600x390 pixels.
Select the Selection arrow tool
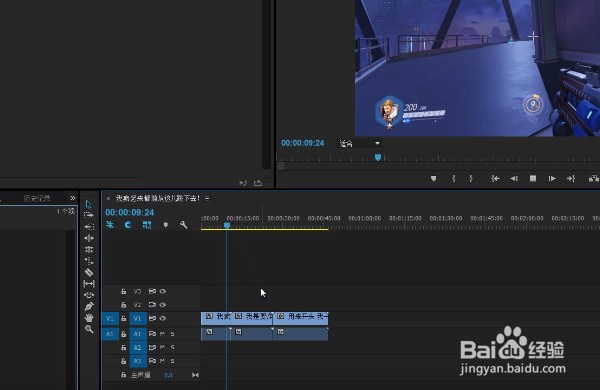pos(89,204)
